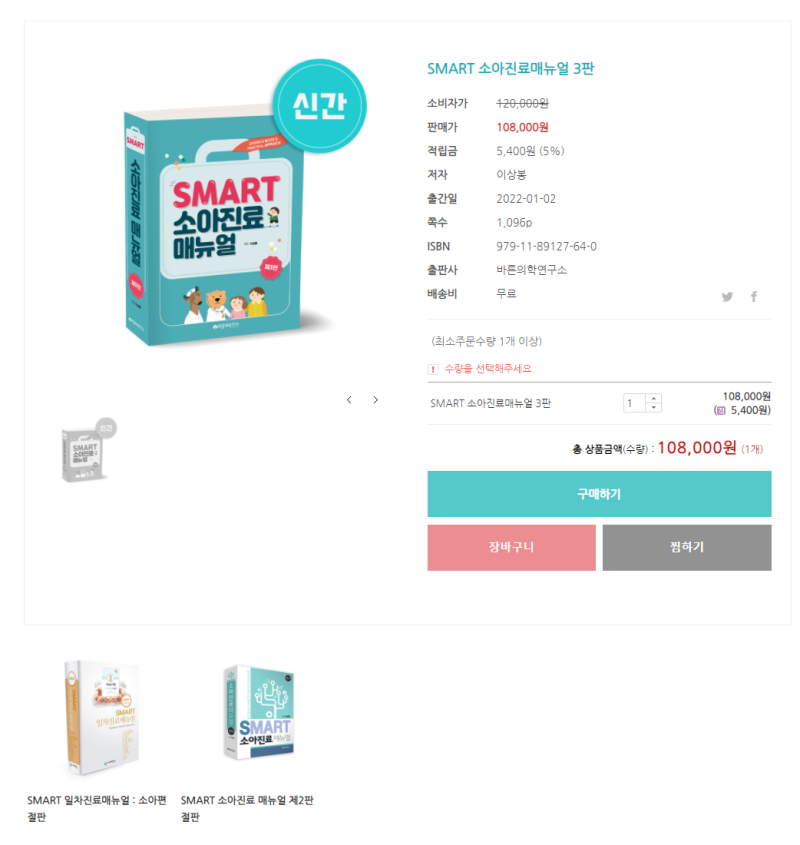Image resolution: width=800 pixels, height=845 pixels.
Task: Select the small book thumbnail
Action: pyautogui.click(x=88, y=451)
